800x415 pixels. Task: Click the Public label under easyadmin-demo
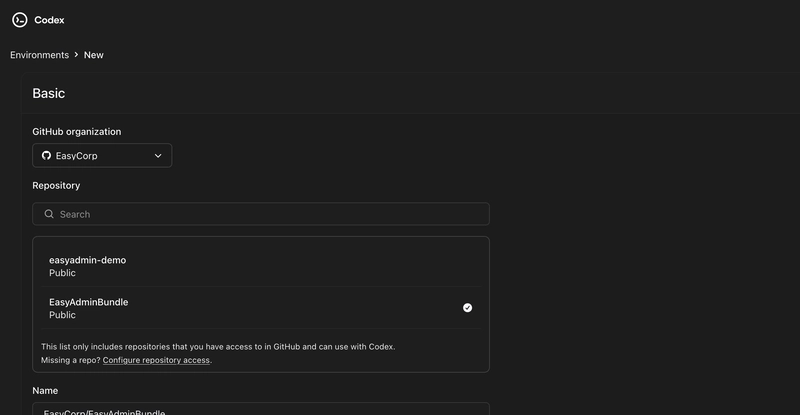tap(62, 273)
